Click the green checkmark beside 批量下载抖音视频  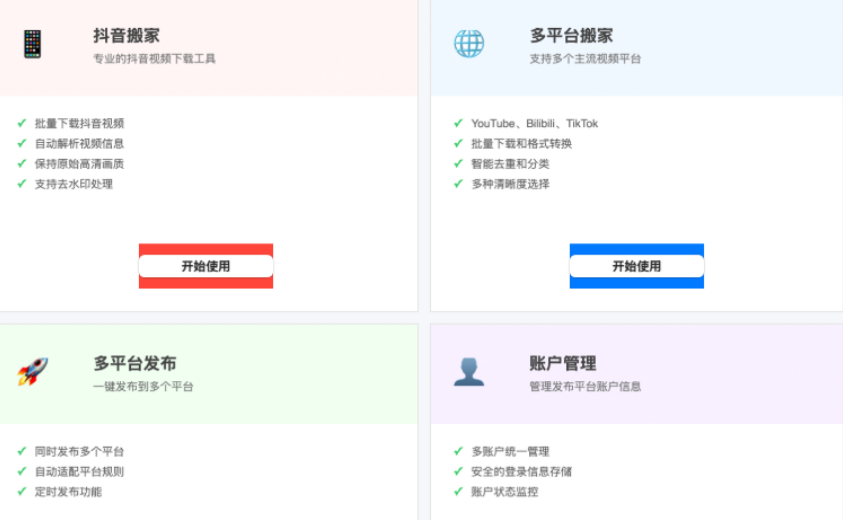click(22, 123)
